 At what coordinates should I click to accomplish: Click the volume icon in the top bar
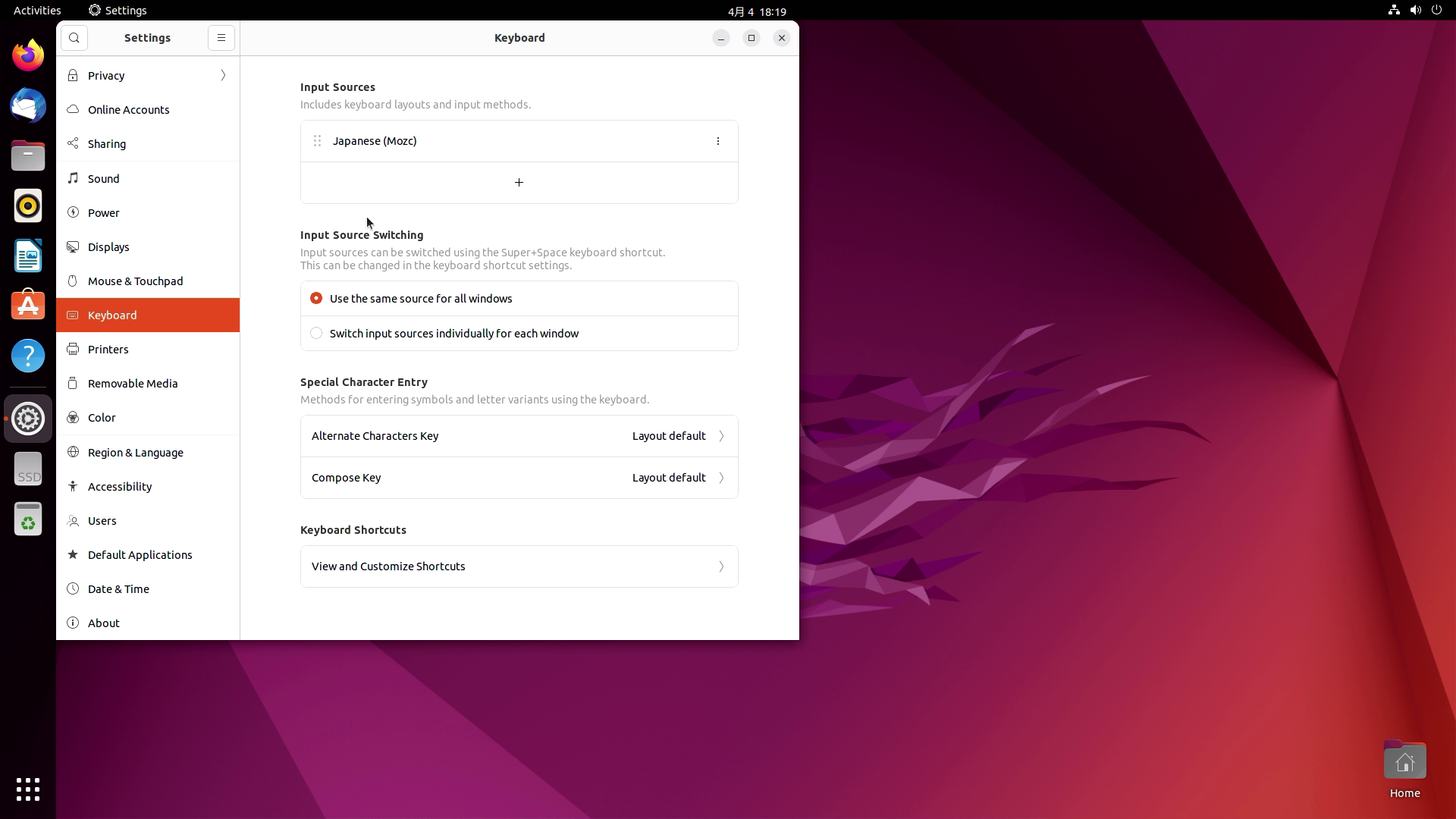(x=1415, y=10)
